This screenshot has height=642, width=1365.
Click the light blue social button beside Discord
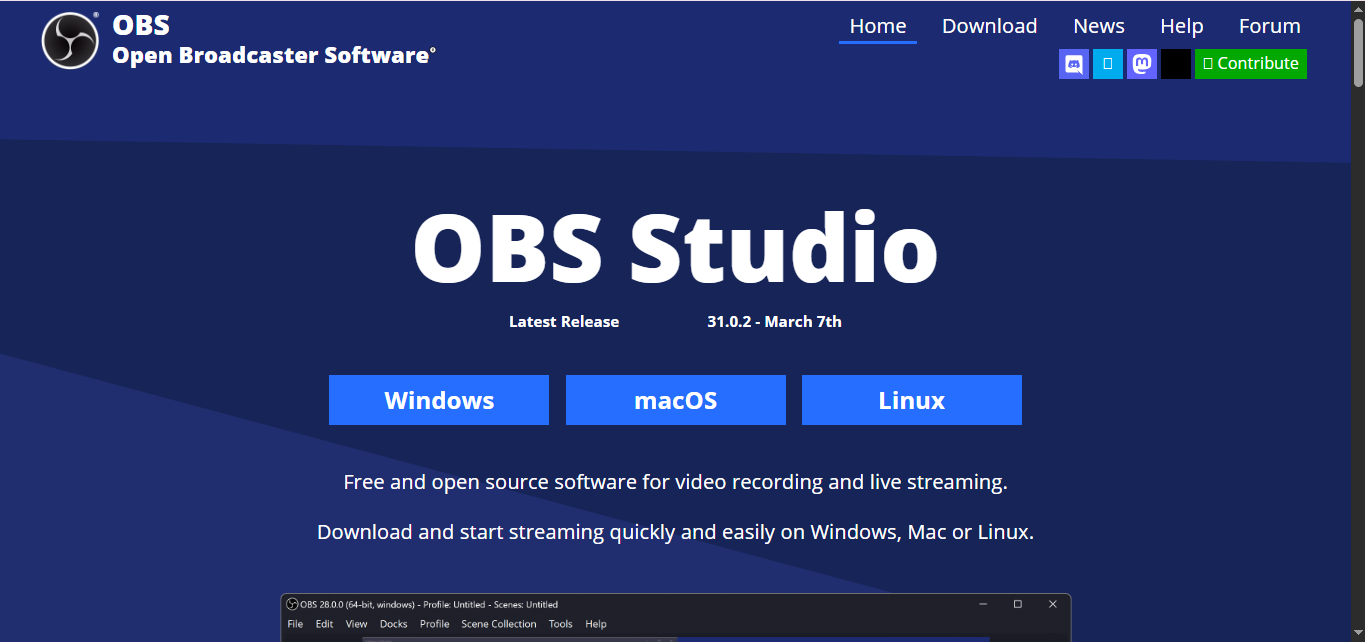(x=1108, y=64)
